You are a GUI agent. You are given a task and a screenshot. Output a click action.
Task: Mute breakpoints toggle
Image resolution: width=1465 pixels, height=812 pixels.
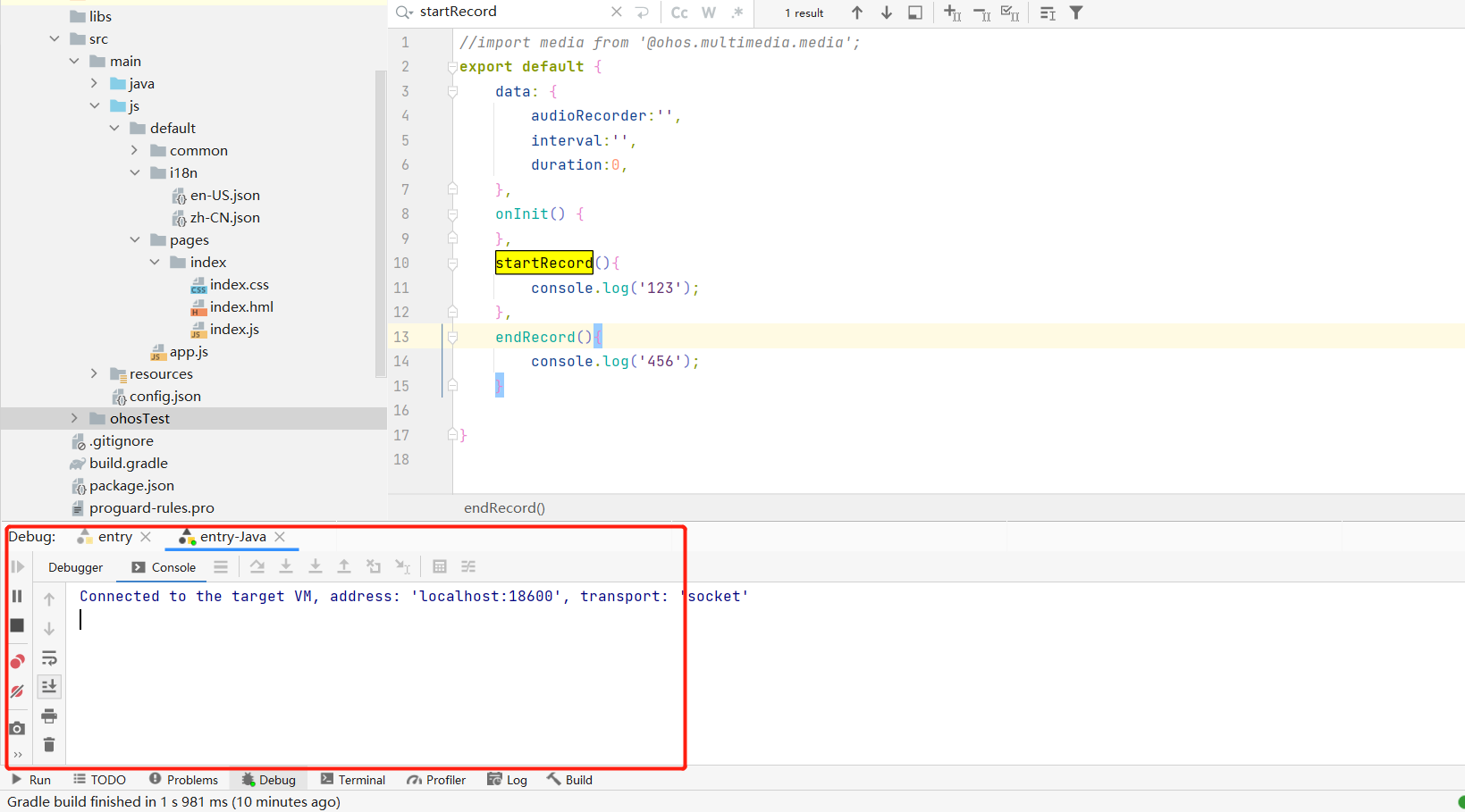(x=17, y=691)
